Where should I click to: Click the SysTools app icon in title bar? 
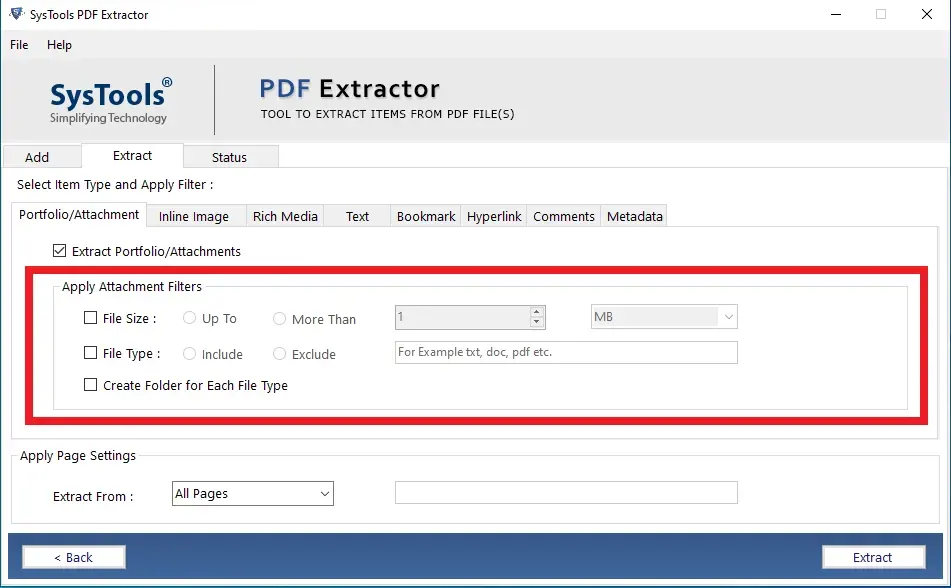coord(16,13)
